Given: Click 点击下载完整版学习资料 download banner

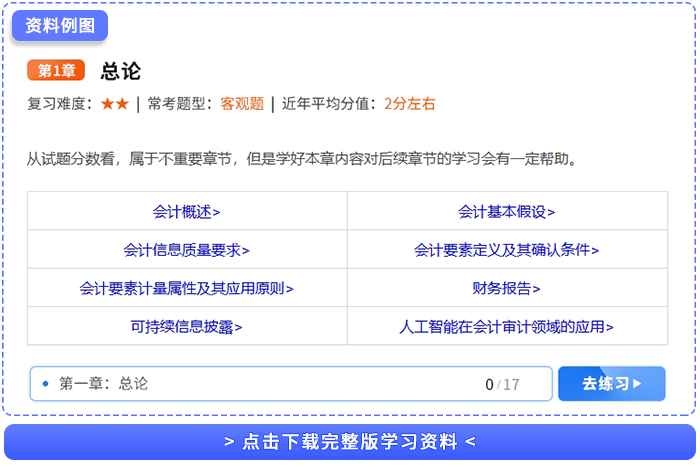Looking at the screenshot, I should 350,442.
